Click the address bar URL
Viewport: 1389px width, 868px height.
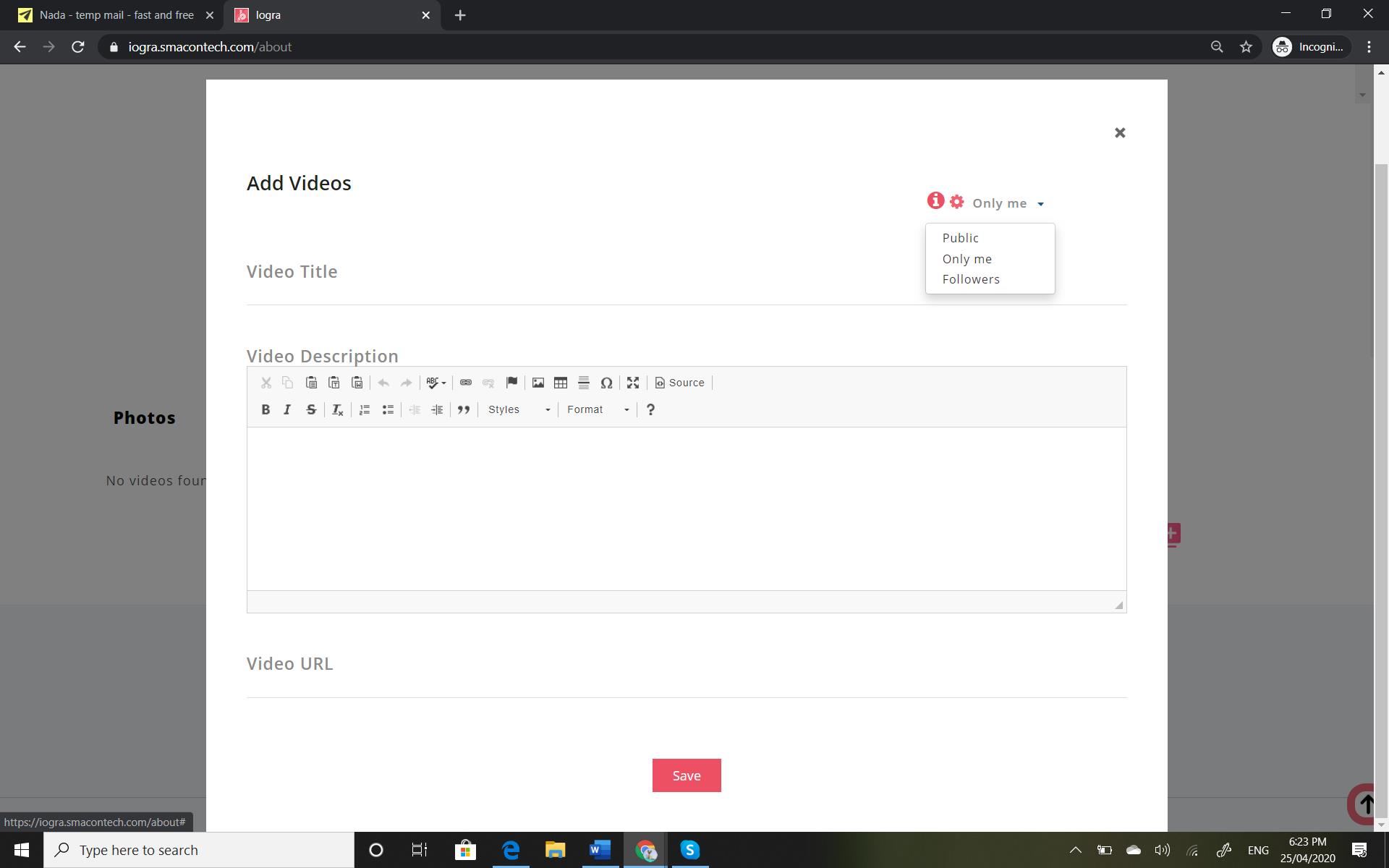[210, 47]
